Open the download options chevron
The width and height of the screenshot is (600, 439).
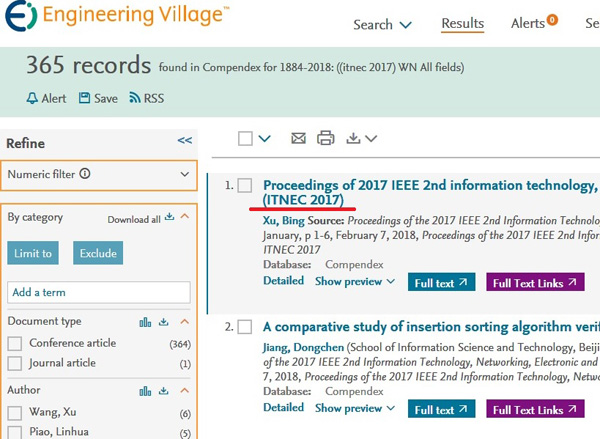click(371, 139)
